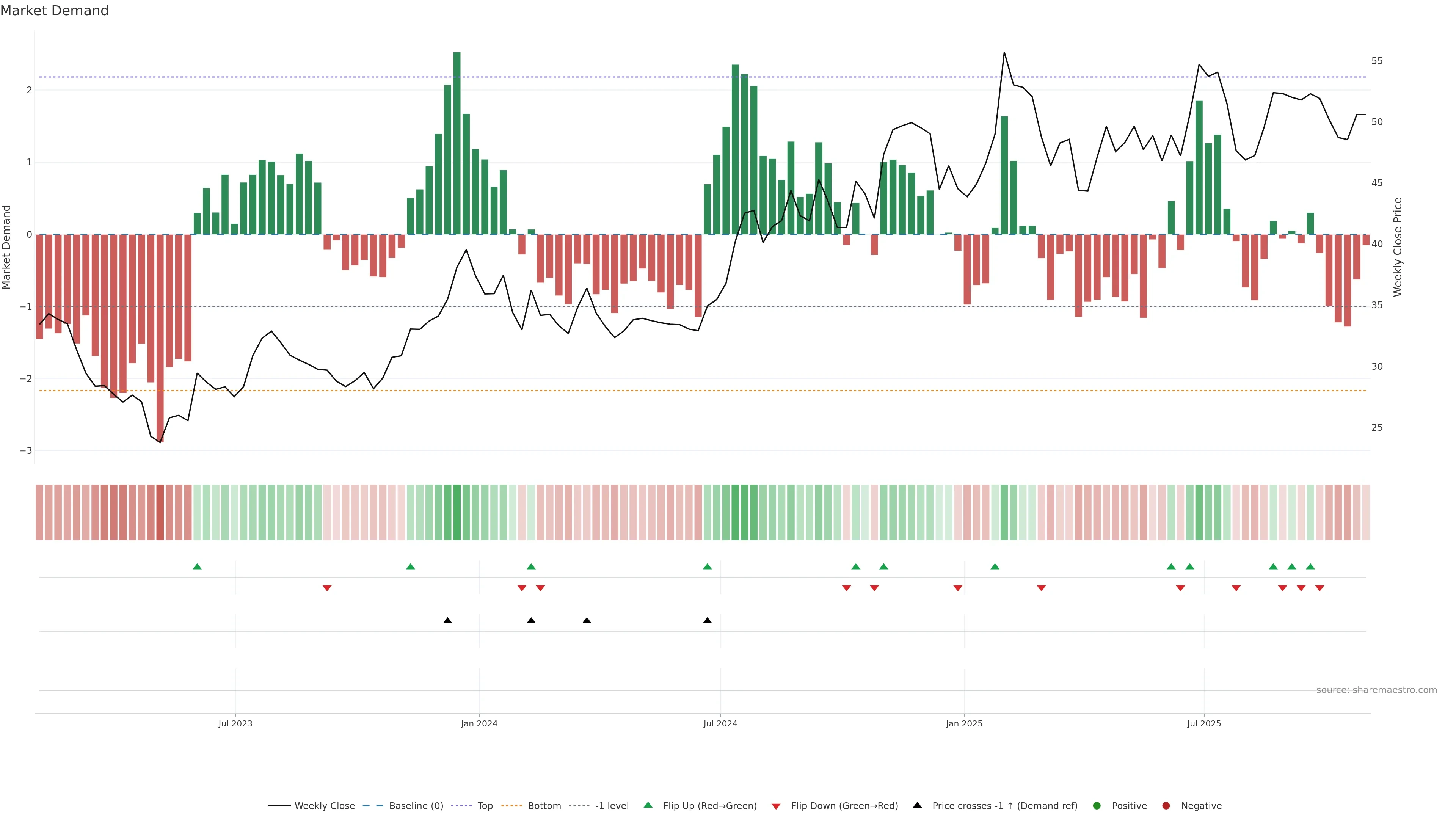Click the first green flip-up marker before Jul 2023

click(197, 566)
